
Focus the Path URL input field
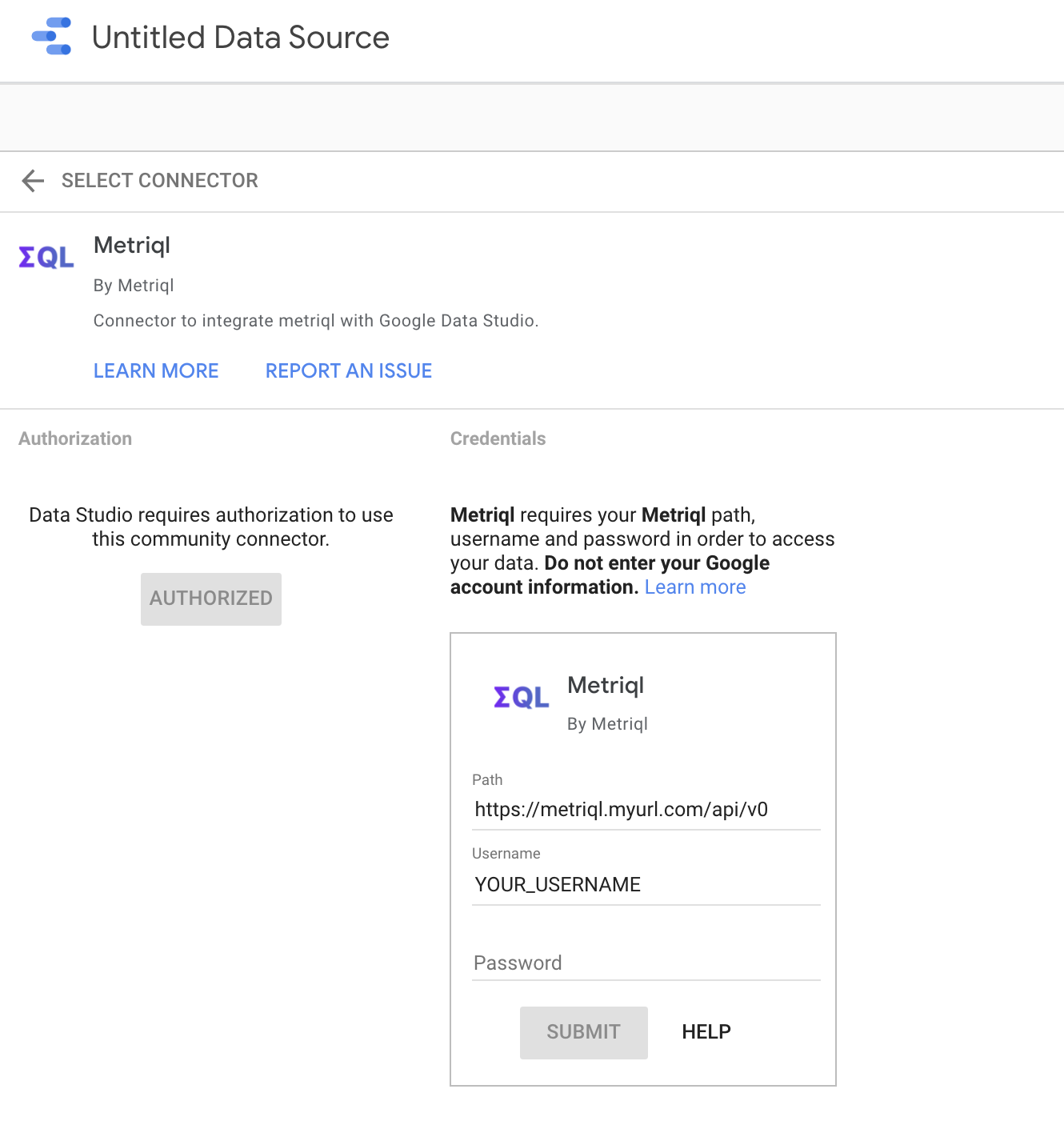click(x=645, y=810)
